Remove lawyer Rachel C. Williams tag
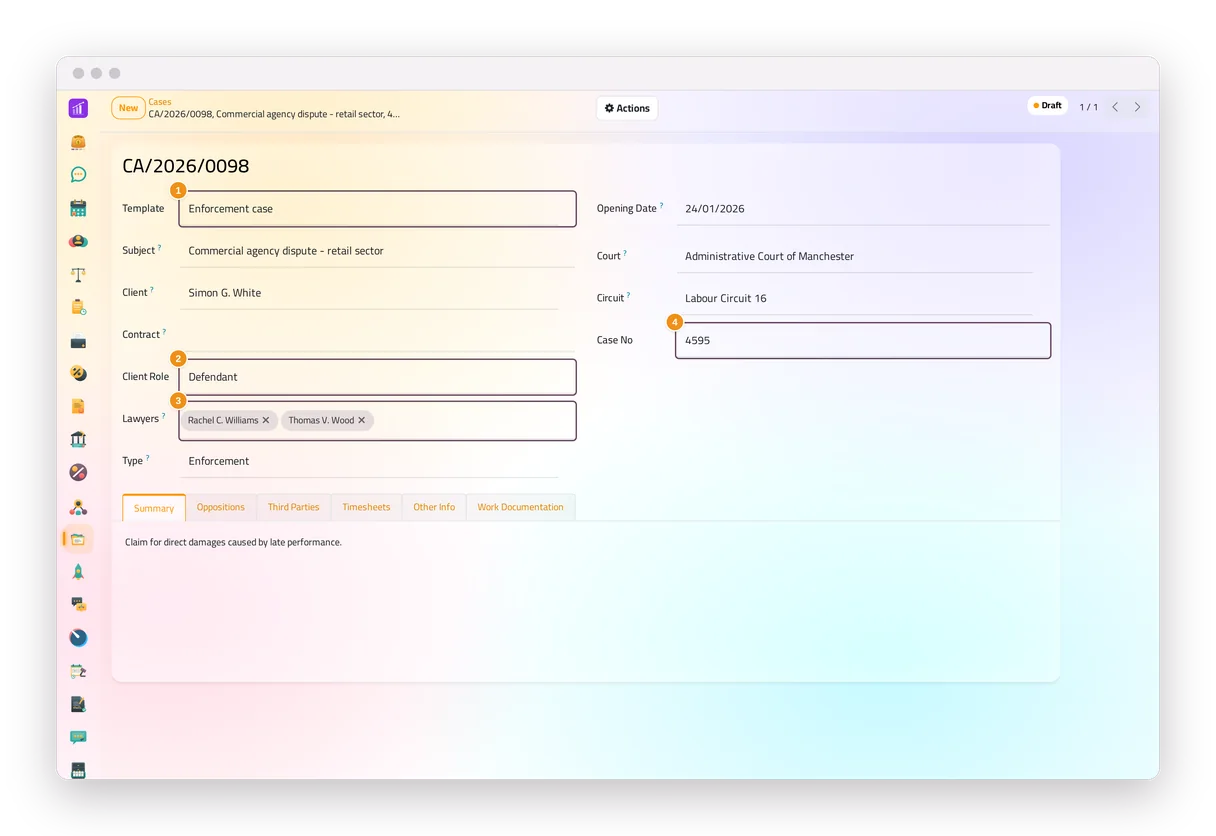The image size is (1216, 836). click(266, 420)
